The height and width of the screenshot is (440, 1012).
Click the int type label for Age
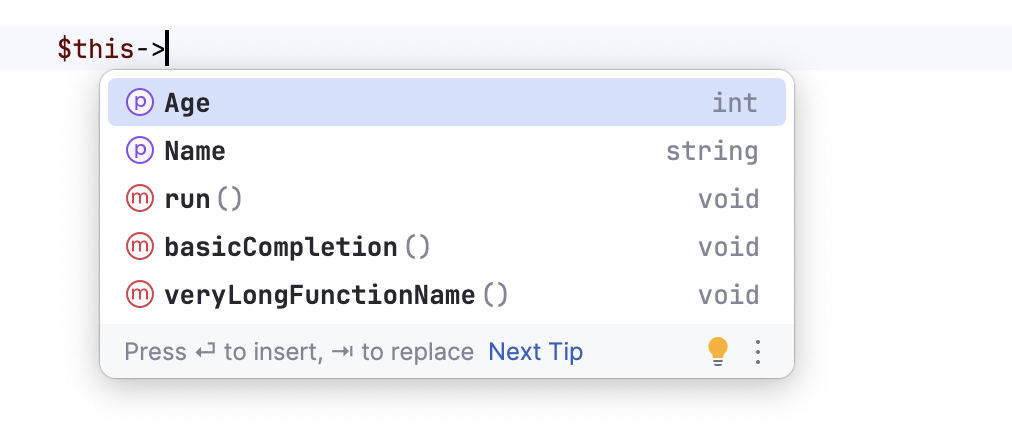click(734, 103)
